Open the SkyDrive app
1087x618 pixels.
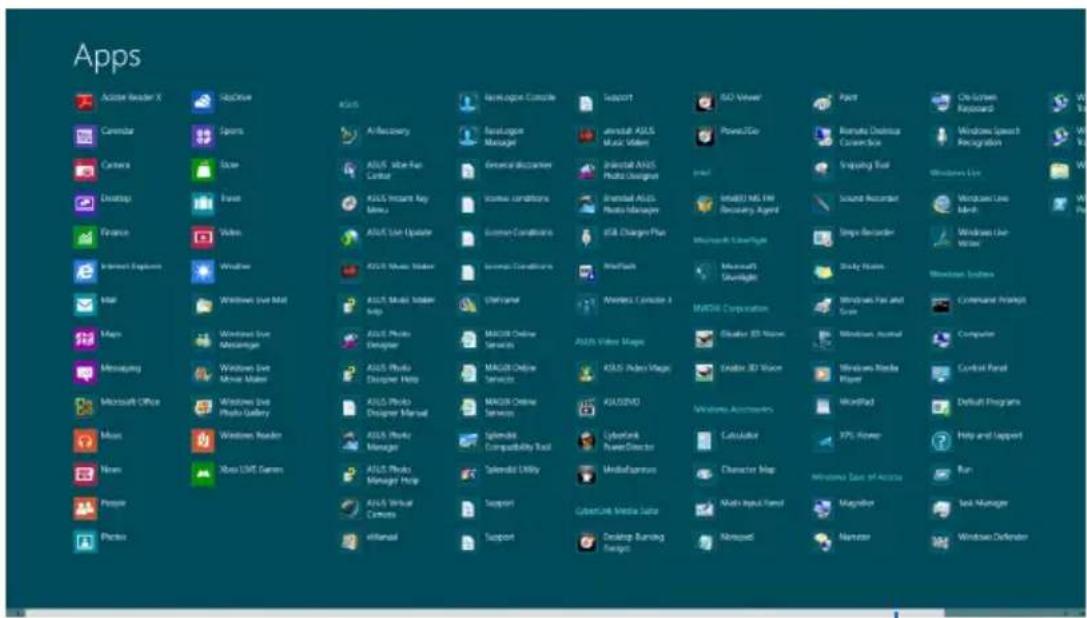coord(222,101)
